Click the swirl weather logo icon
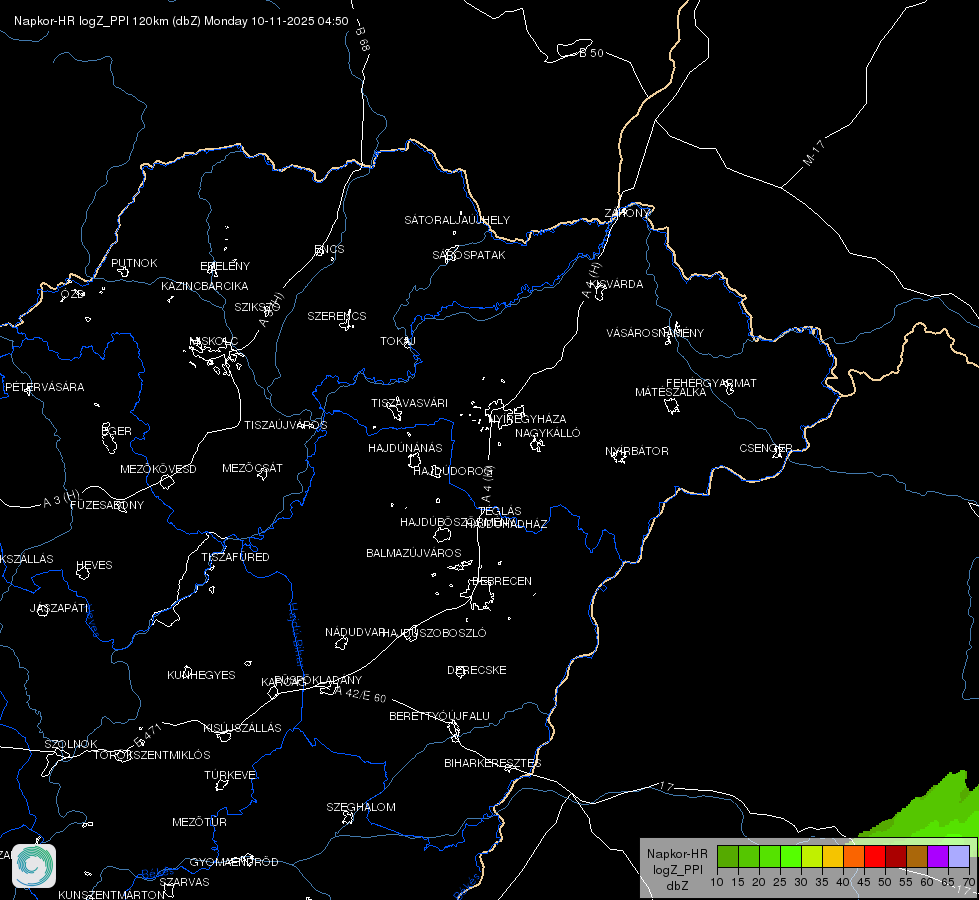Screen dimensions: 979x900 click(34, 866)
